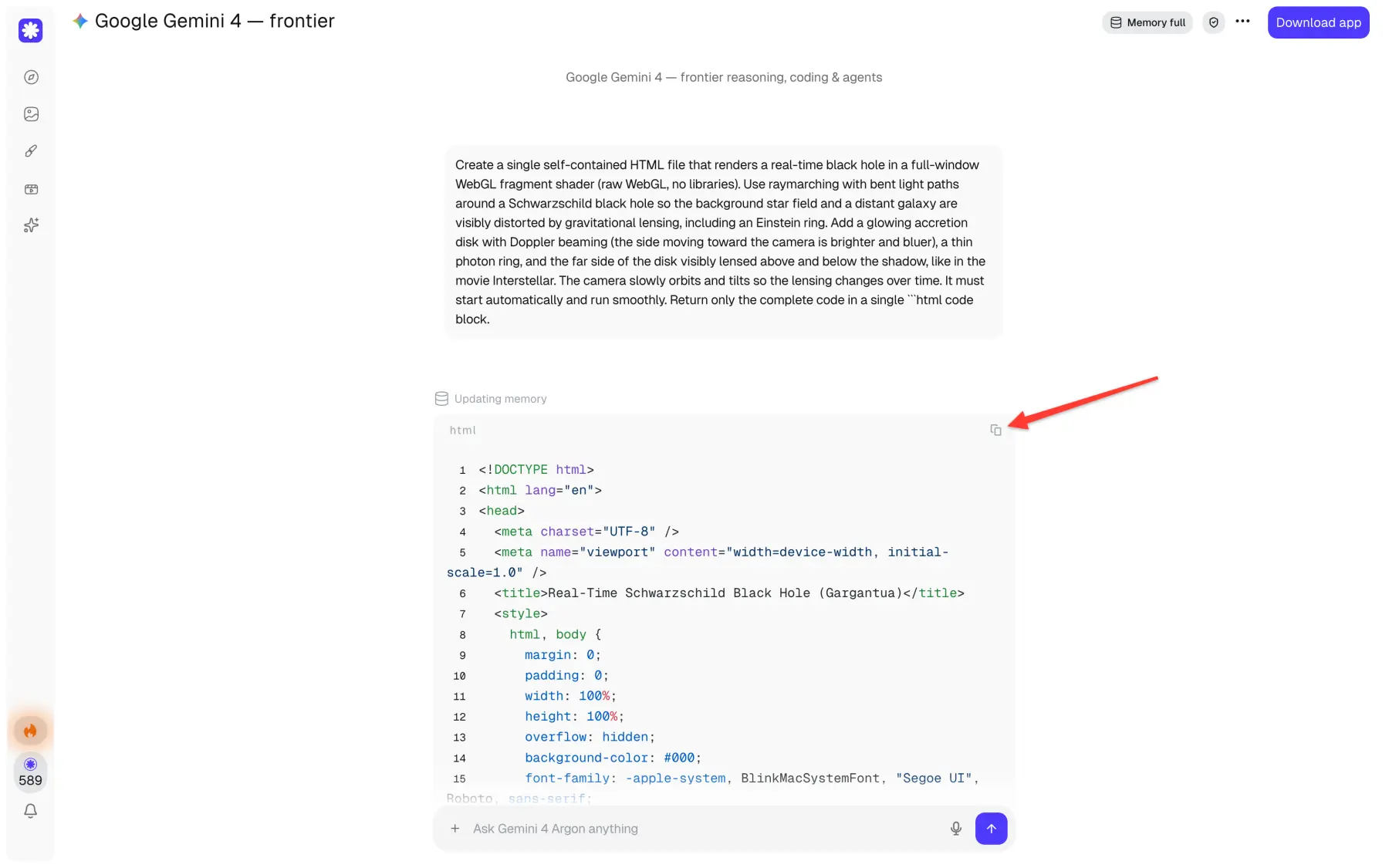Open the 589 credits counter
Viewport: 1389px width, 868px height.
pos(31,772)
